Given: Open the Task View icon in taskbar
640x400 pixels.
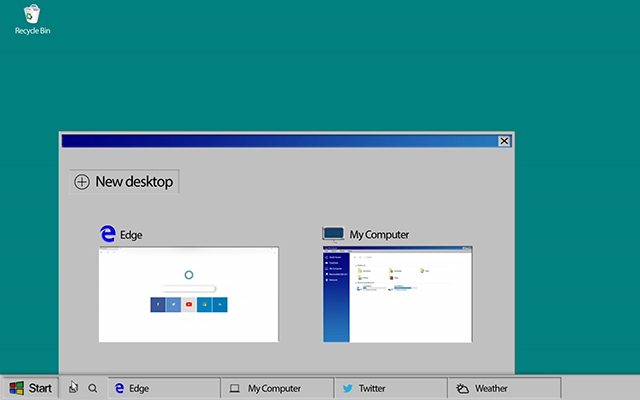Looking at the screenshot, I should pyautogui.click(x=73, y=387).
